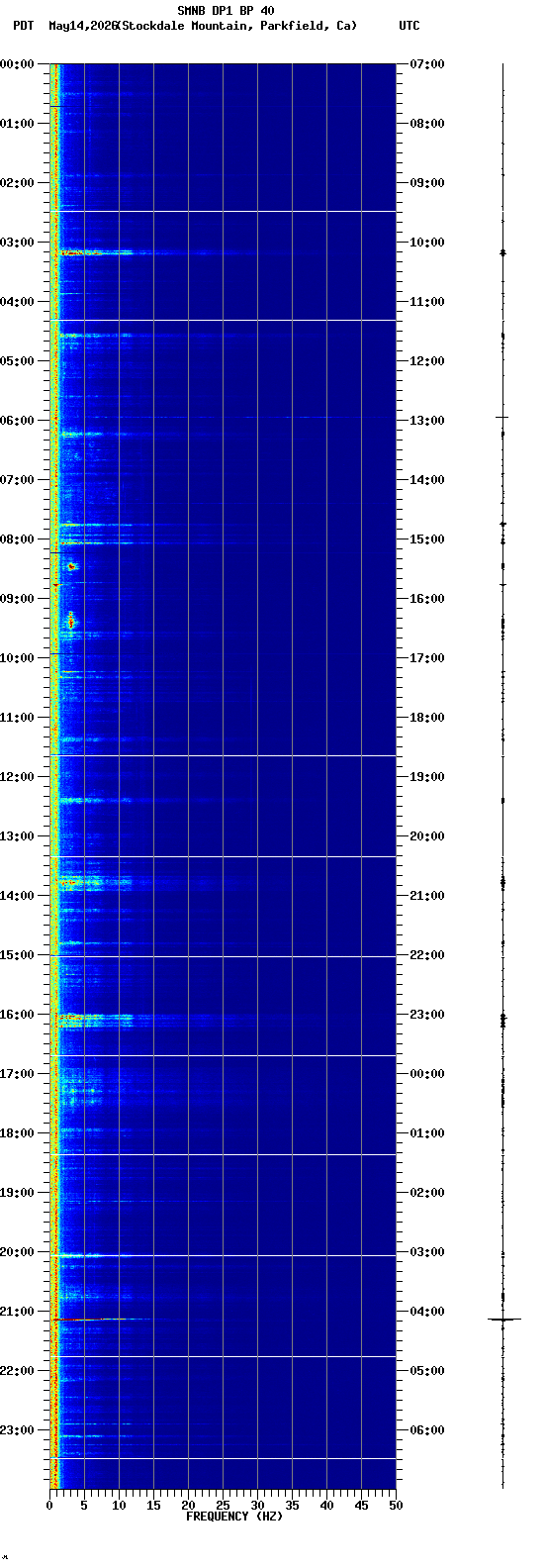Click UTC axis label "11:00" on right side
This screenshot has height=1568, width=546.
tap(427, 302)
